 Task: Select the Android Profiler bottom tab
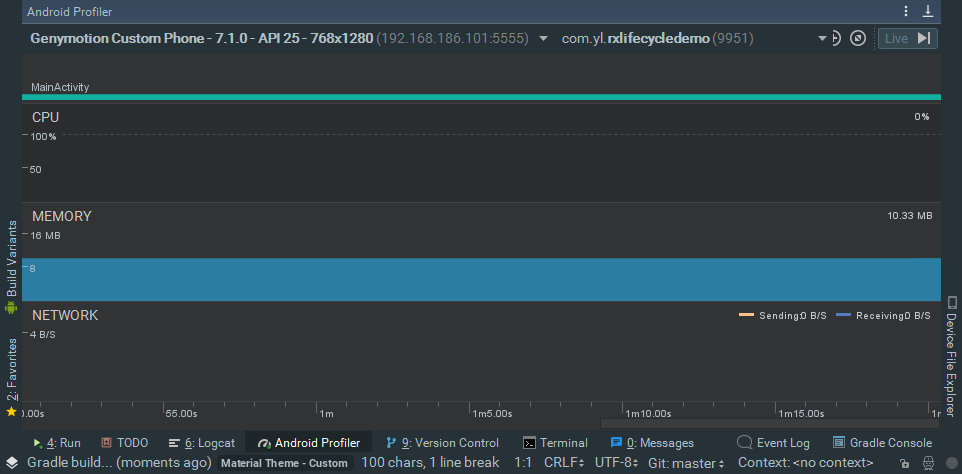pos(309,443)
